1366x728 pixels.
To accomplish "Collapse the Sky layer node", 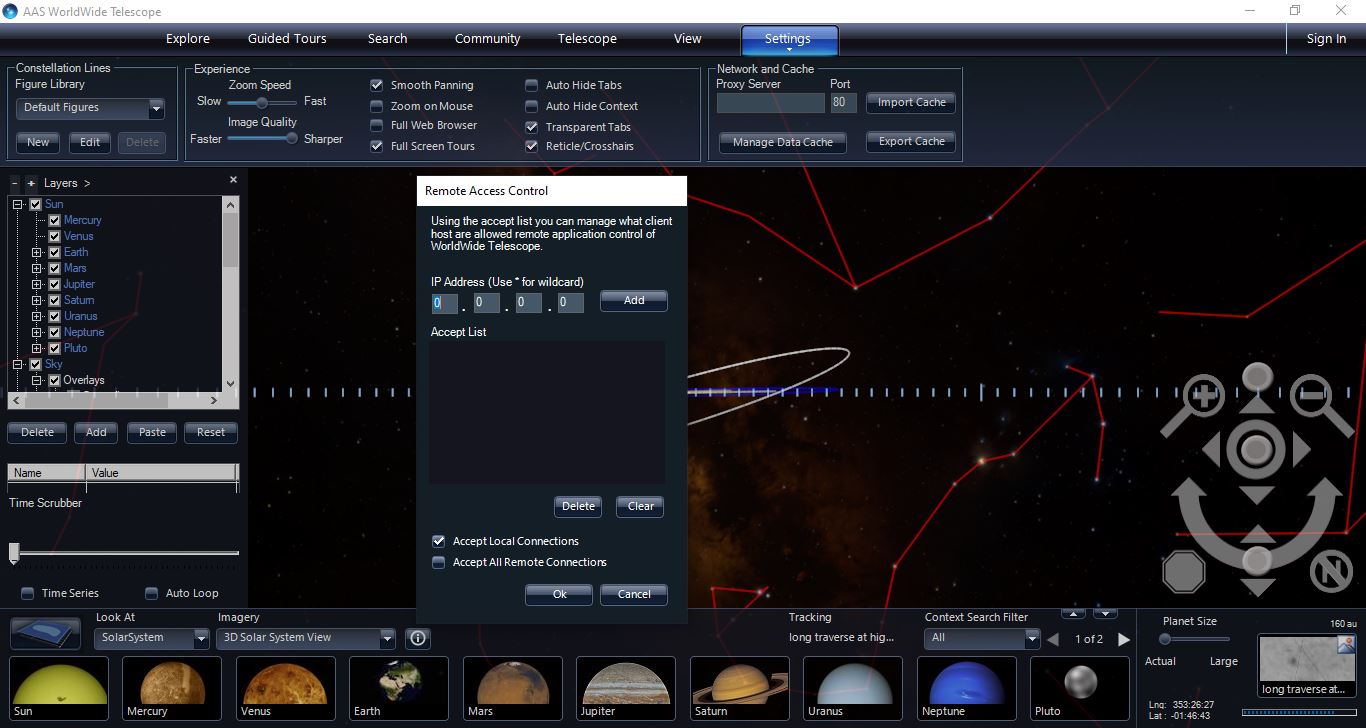I will [x=18, y=364].
